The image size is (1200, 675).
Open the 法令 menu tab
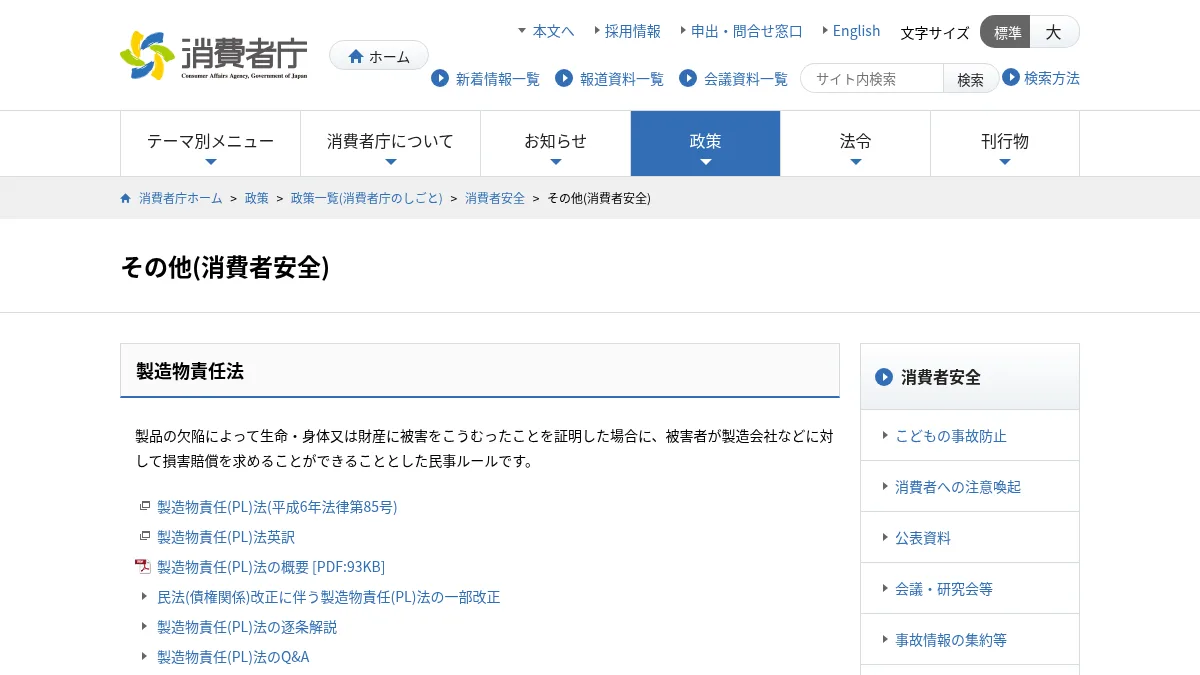click(x=855, y=144)
